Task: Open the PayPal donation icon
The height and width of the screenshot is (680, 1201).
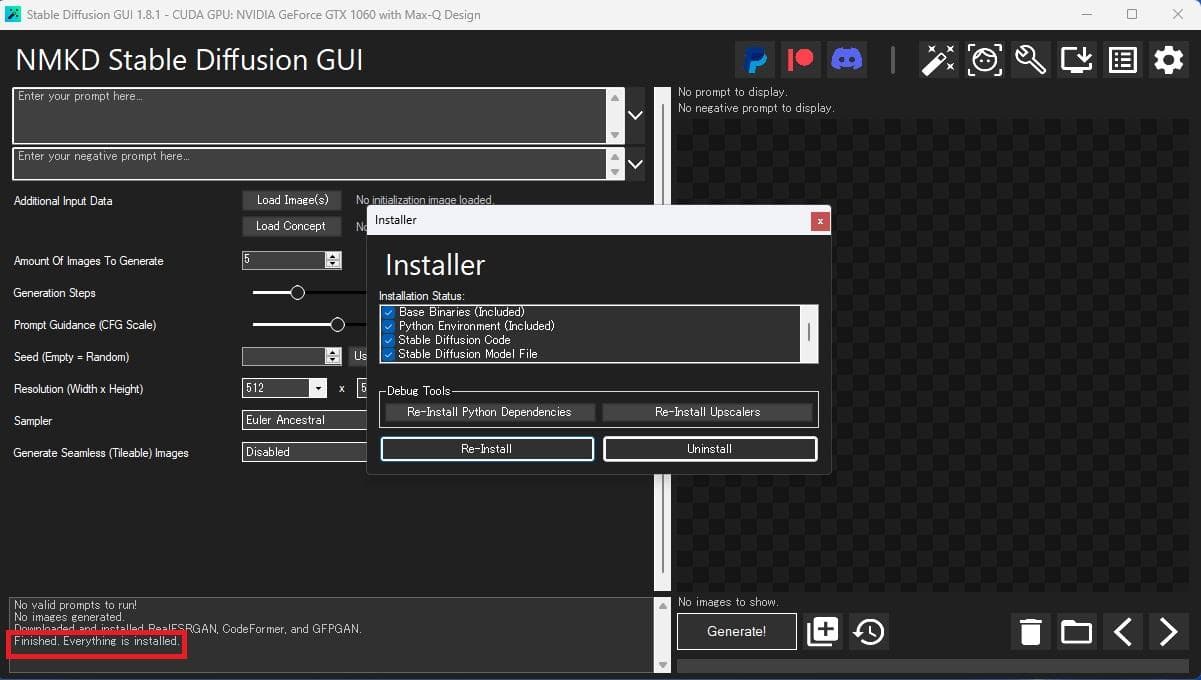Action: pos(757,60)
